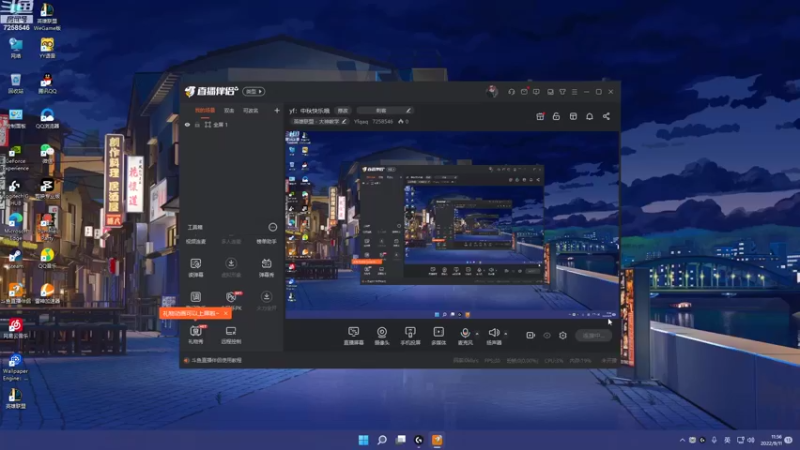This screenshot has width=800, height=450.
Task: Add a camera source (摄像头)
Action: pos(382,336)
